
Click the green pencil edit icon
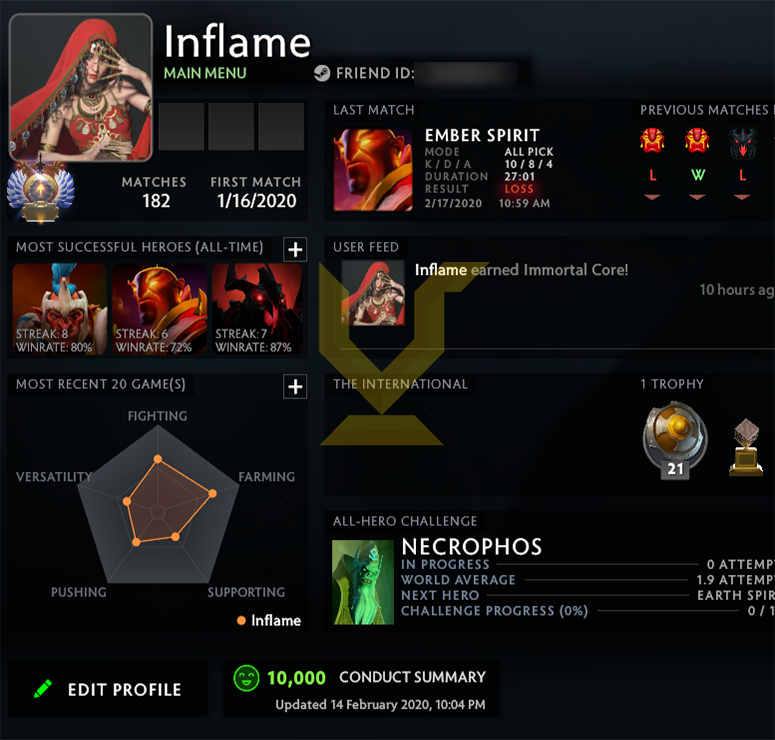tap(43, 689)
